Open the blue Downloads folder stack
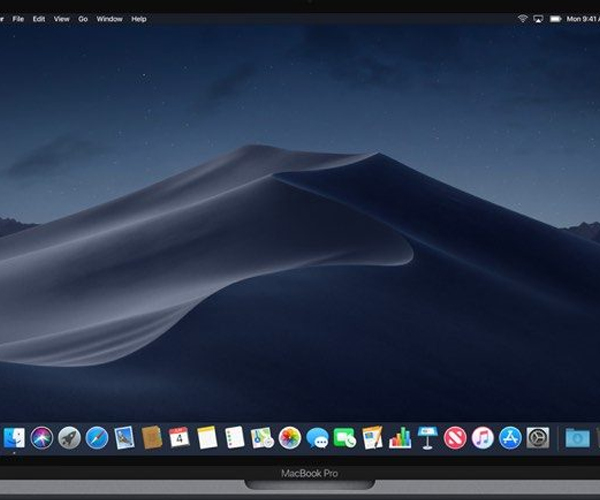This screenshot has height=500, width=600. (577, 438)
